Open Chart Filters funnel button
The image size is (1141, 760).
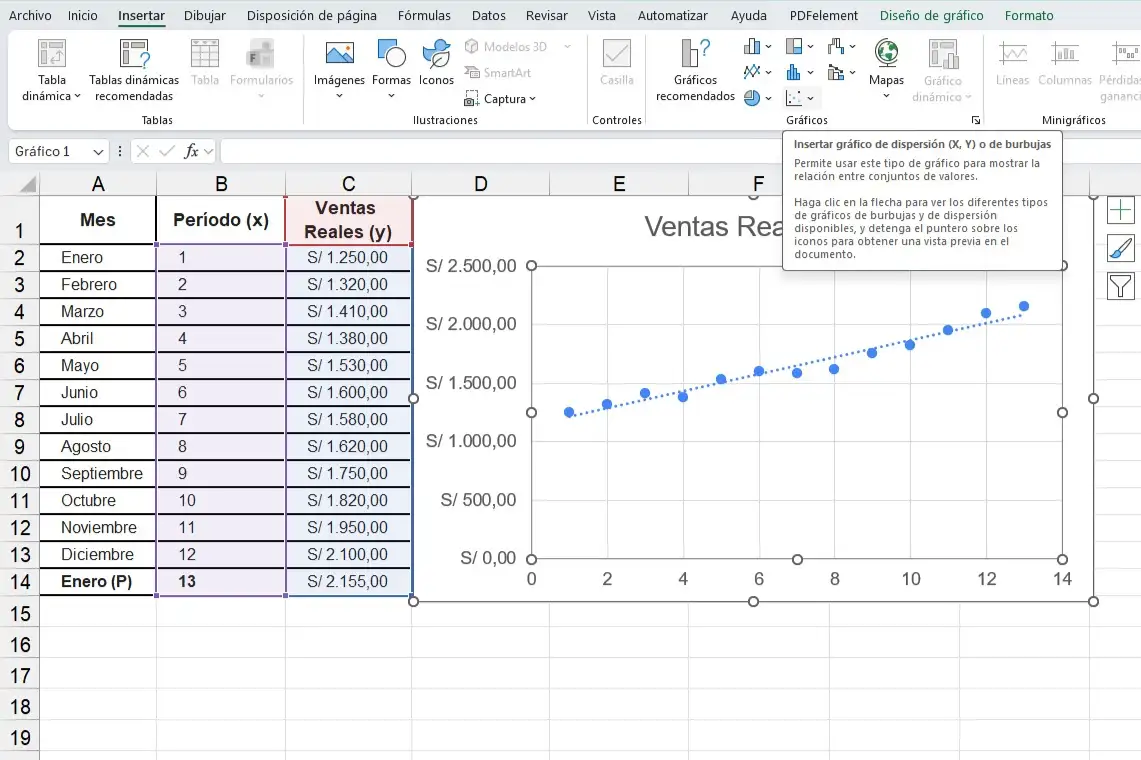(x=1121, y=286)
